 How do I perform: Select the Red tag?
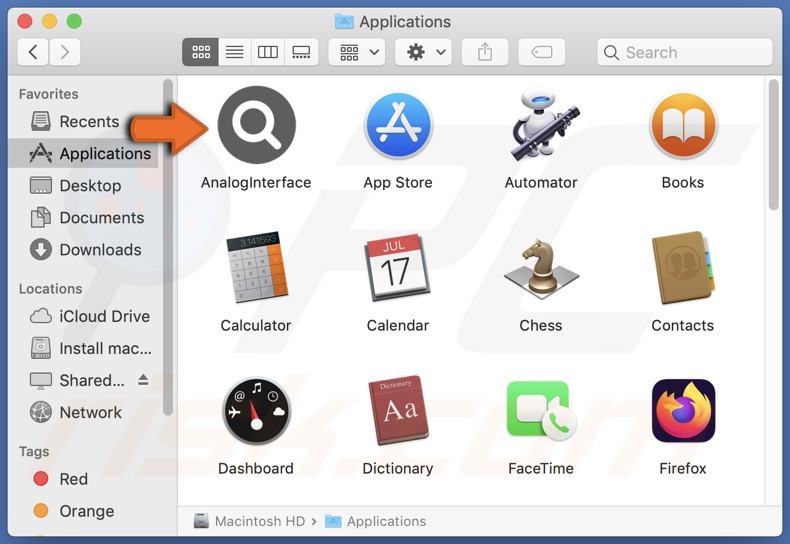[73, 479]
